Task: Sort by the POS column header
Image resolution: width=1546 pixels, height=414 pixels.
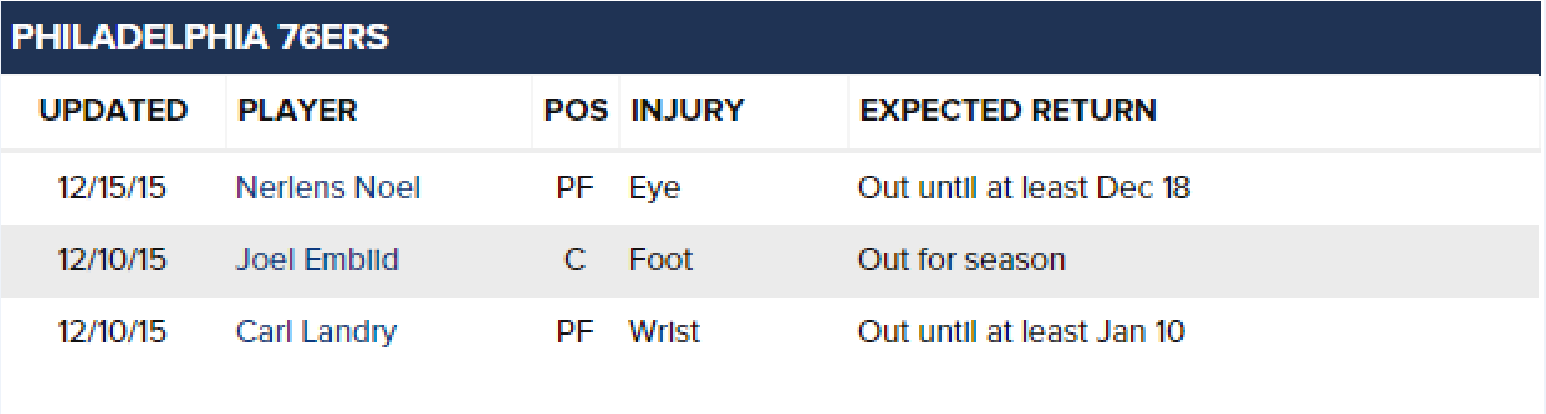Action: [x=575, y=110]
